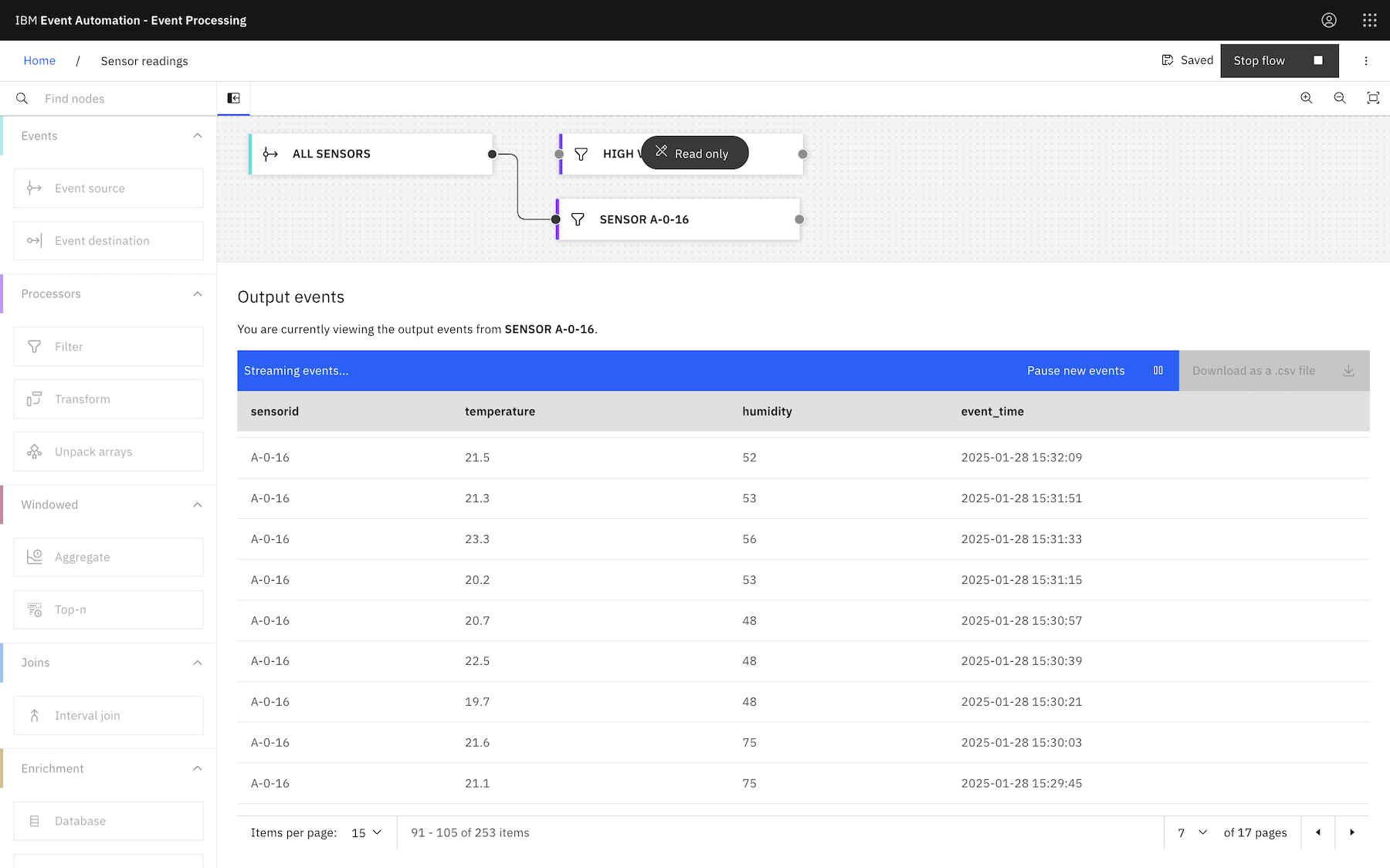This screenshot has height=868, width=1390.
Task: Click the zoom in canvas icon
Action: (x=1306, y=98)
